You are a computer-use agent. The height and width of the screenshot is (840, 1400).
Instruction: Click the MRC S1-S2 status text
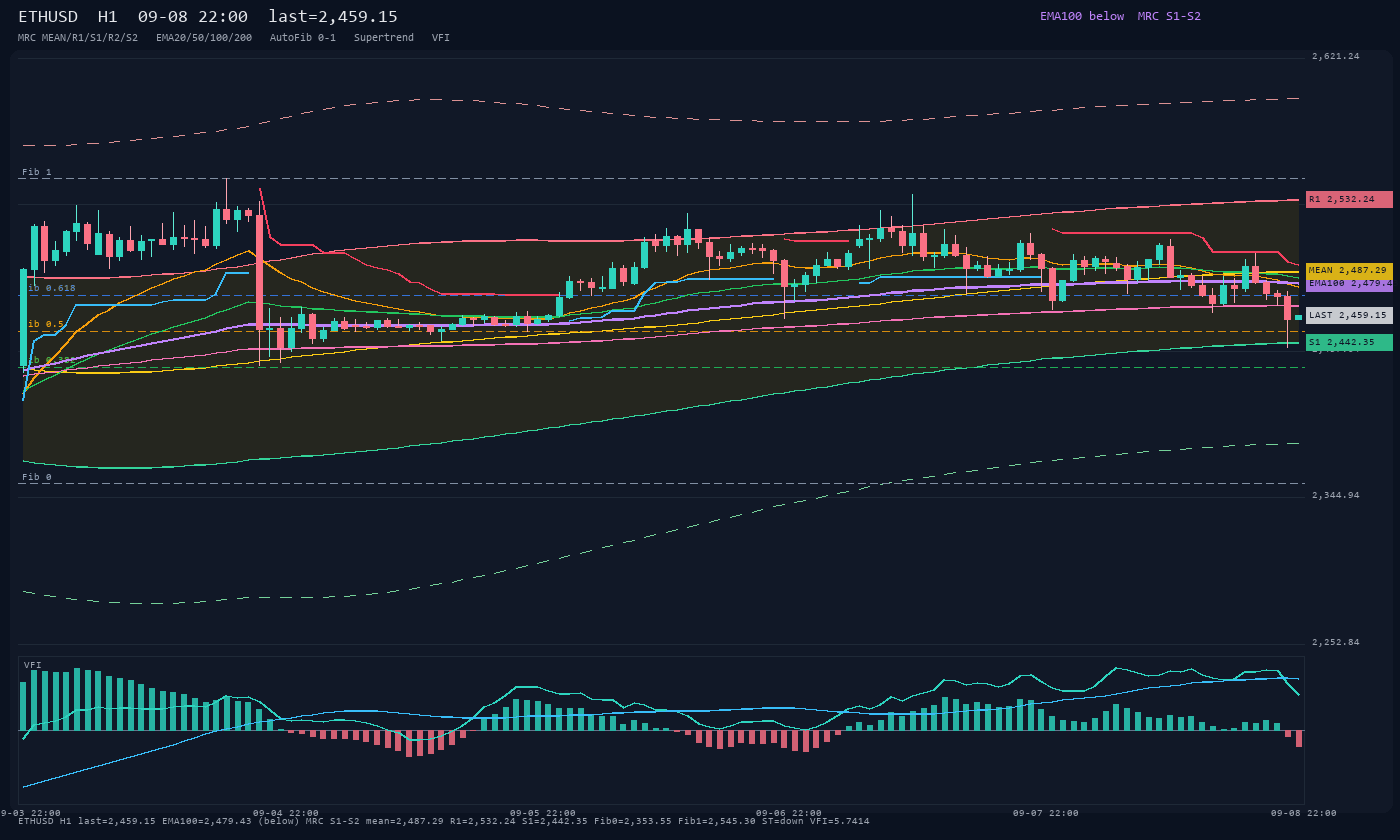pyautogui.click(x=1169, y=16)
